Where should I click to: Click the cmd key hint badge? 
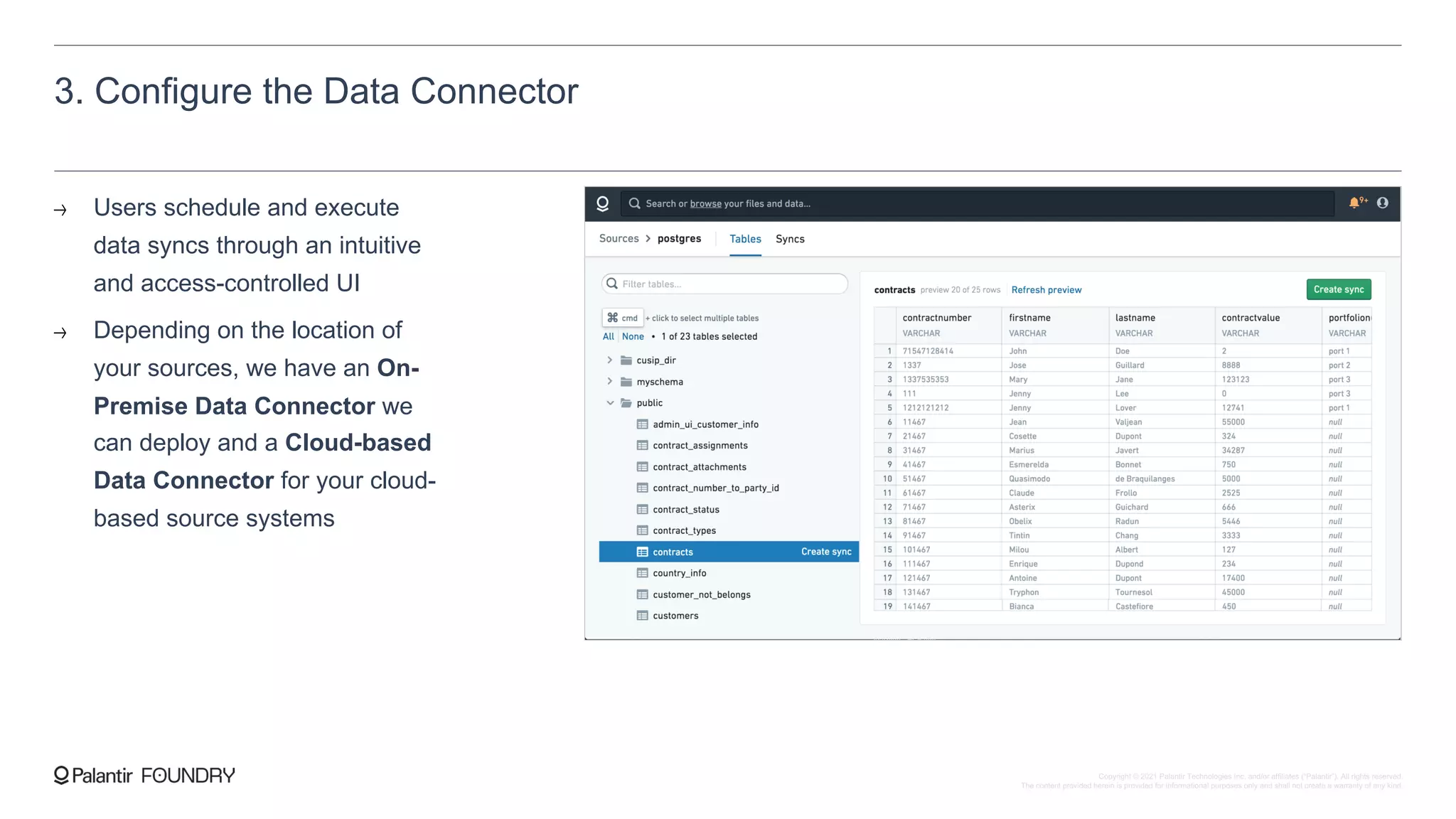(x=623, y=318)
